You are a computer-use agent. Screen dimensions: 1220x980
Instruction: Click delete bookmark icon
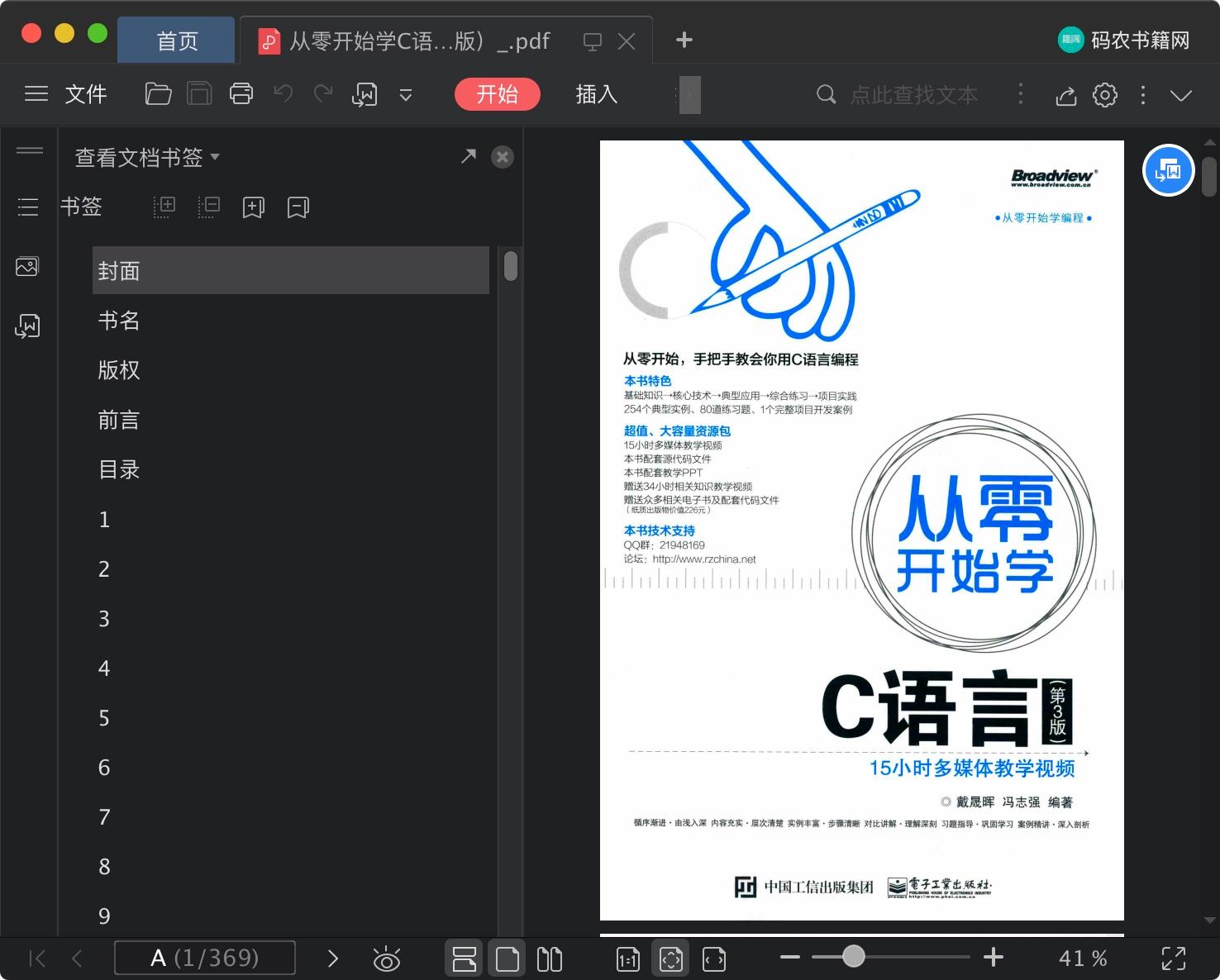point(298,207)
